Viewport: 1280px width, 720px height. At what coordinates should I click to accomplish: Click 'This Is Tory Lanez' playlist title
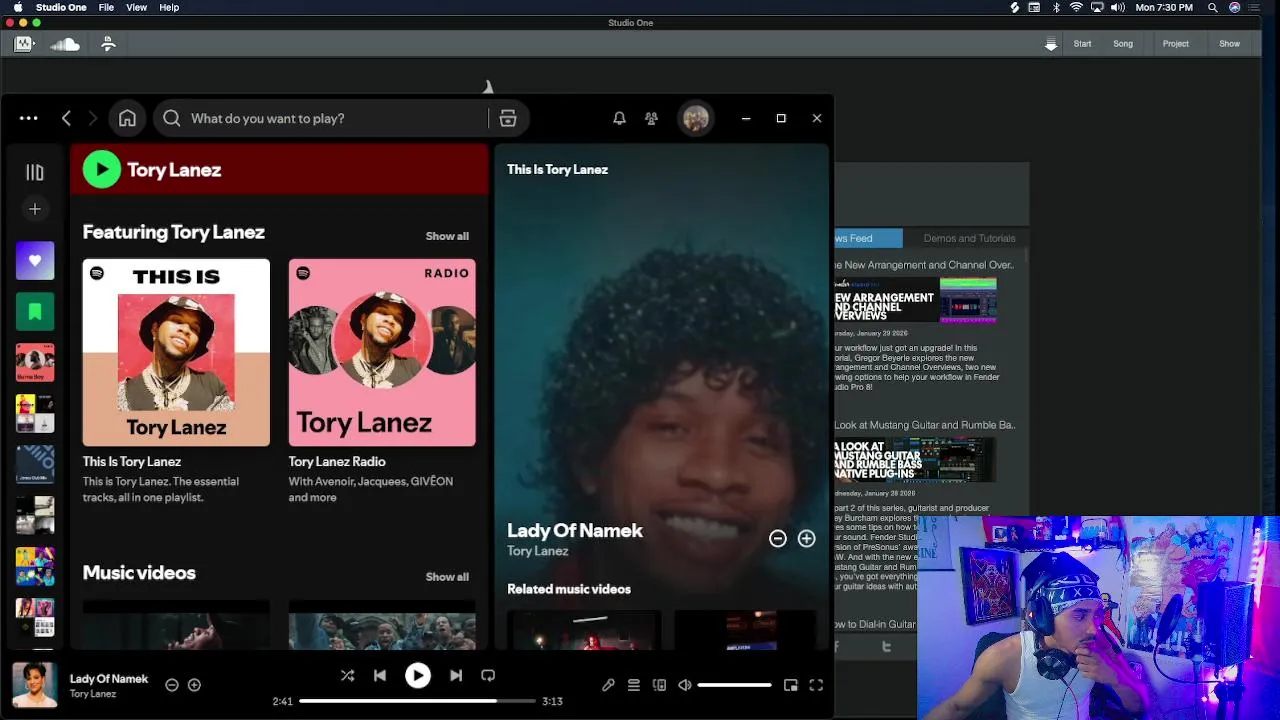[x=132, y=461]
